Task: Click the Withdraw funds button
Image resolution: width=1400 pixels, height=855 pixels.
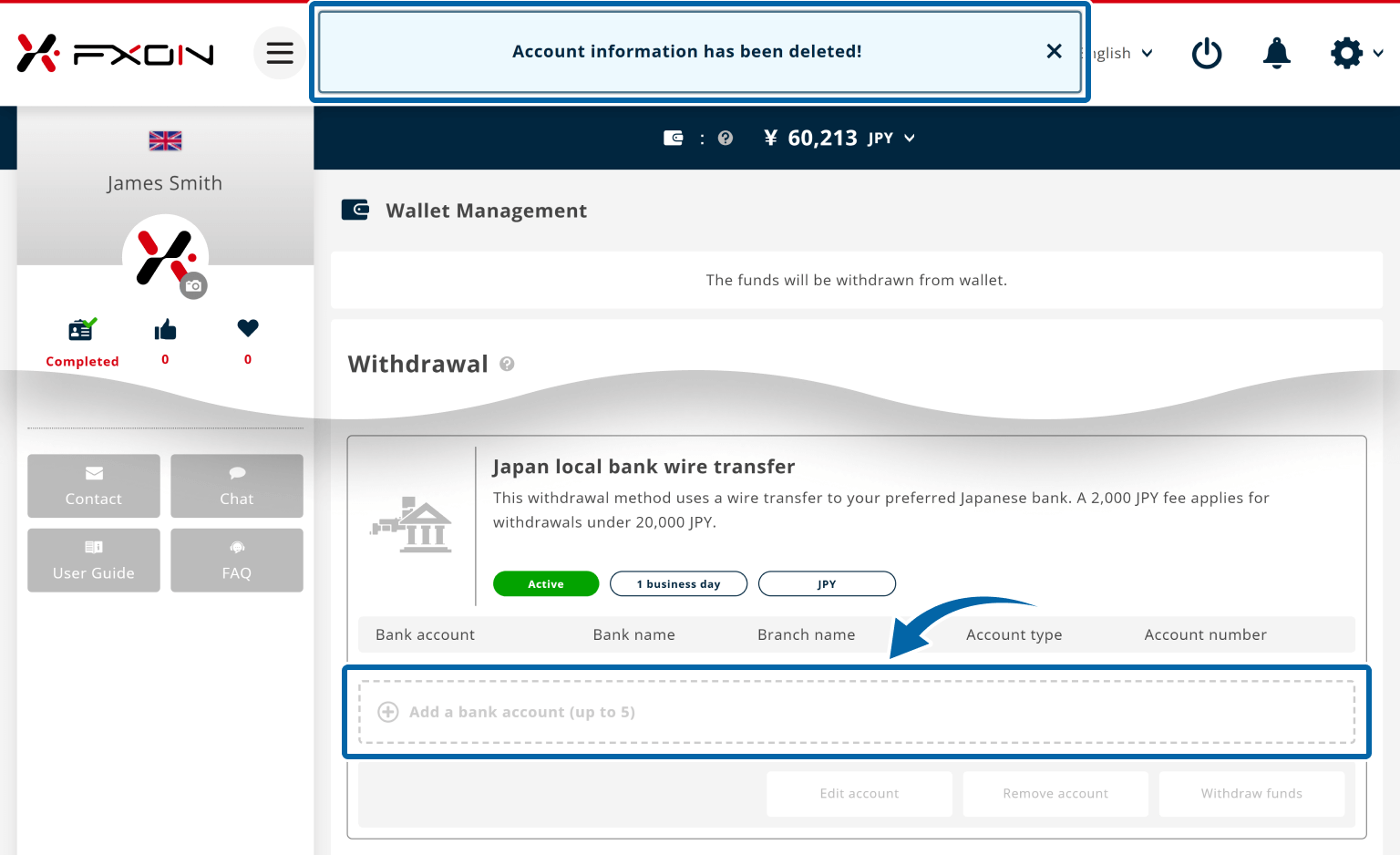Action: pos(1251,794)
